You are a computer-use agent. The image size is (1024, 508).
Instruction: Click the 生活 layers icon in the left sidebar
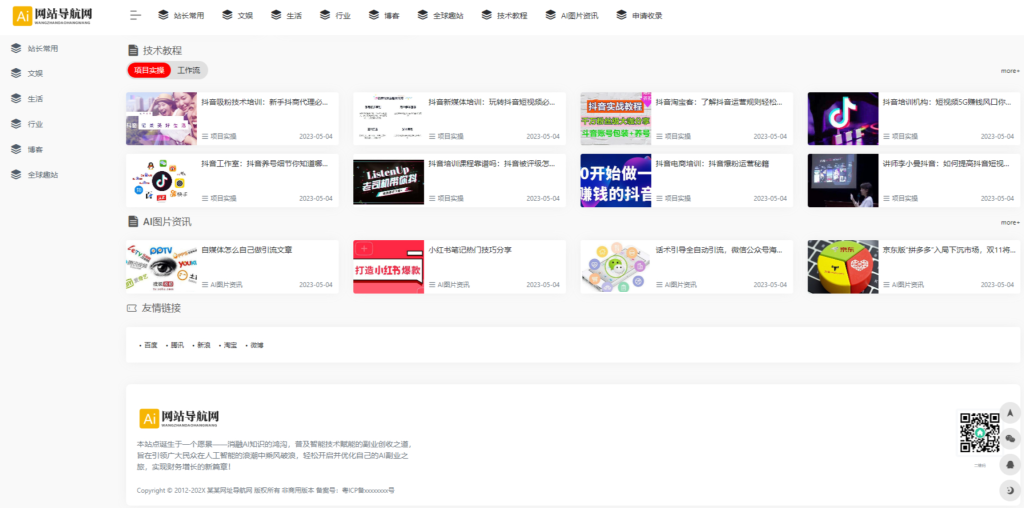pyautogui.click(x=16, y=99)
